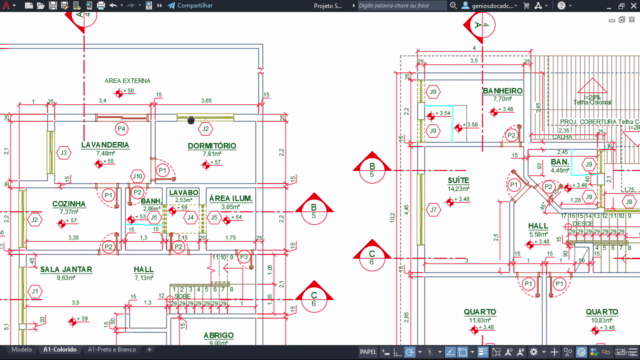Add a new layout tab
Image resolution: width=640 pixels, height=360 pixels.
click(149, 350)
